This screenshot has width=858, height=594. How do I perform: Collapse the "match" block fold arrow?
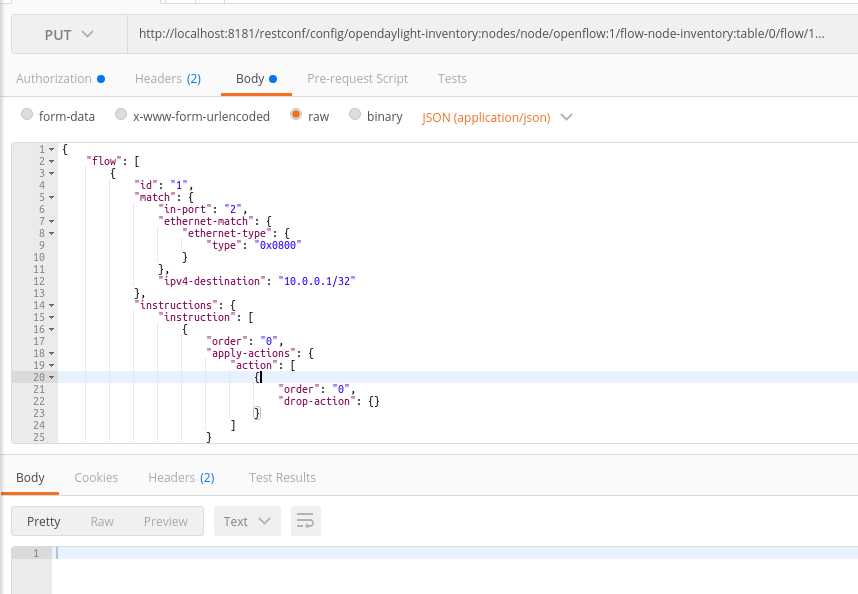(x=52, y=197)
